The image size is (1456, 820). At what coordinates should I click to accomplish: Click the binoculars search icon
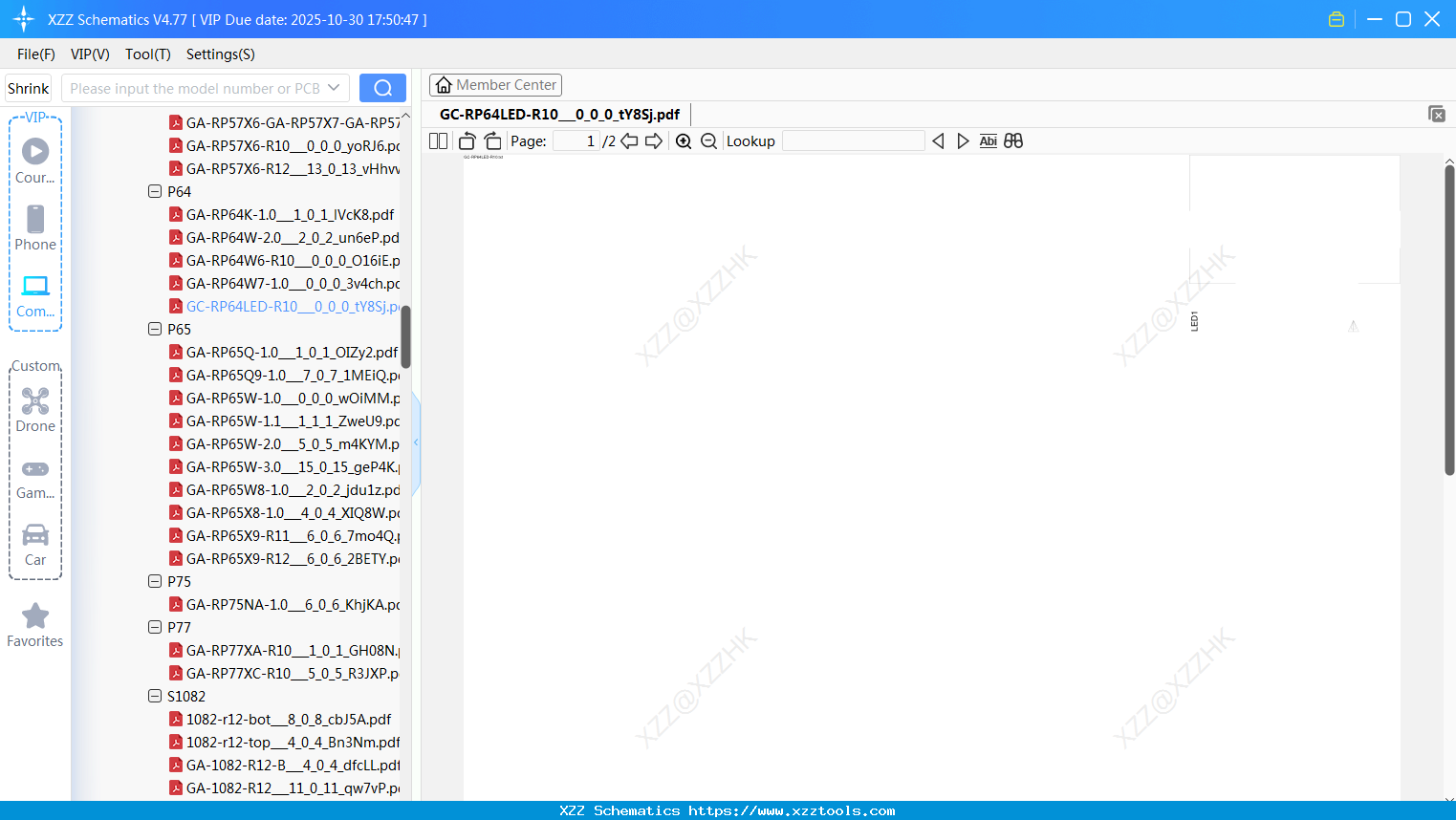point(1013,140)
